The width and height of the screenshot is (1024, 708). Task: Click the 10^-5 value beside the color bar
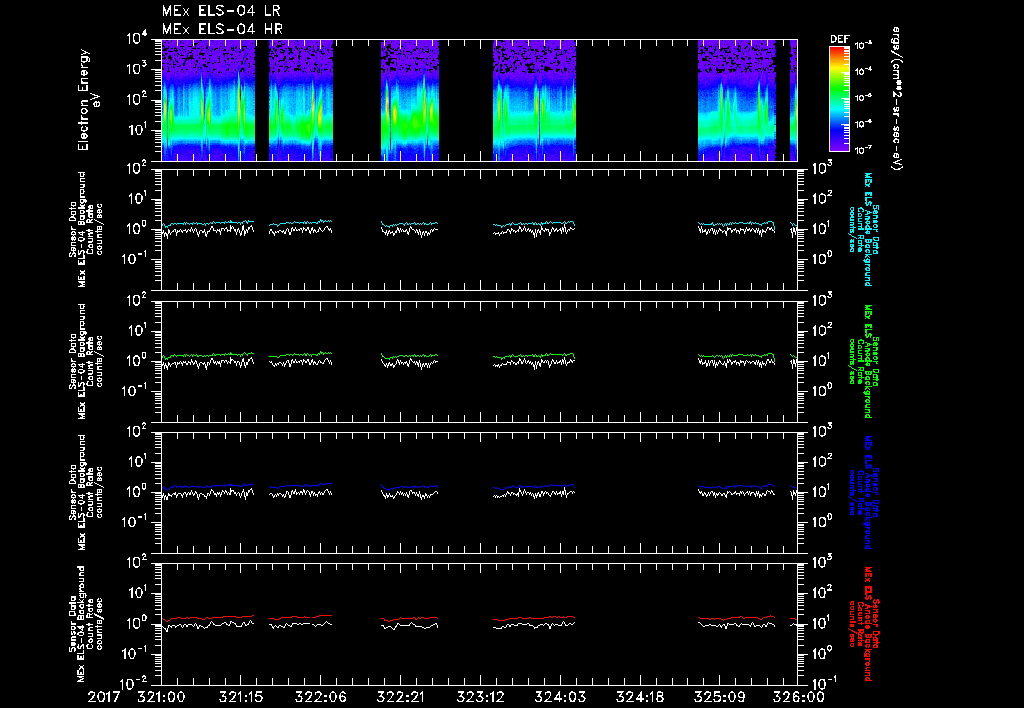(x=863, y=97)
